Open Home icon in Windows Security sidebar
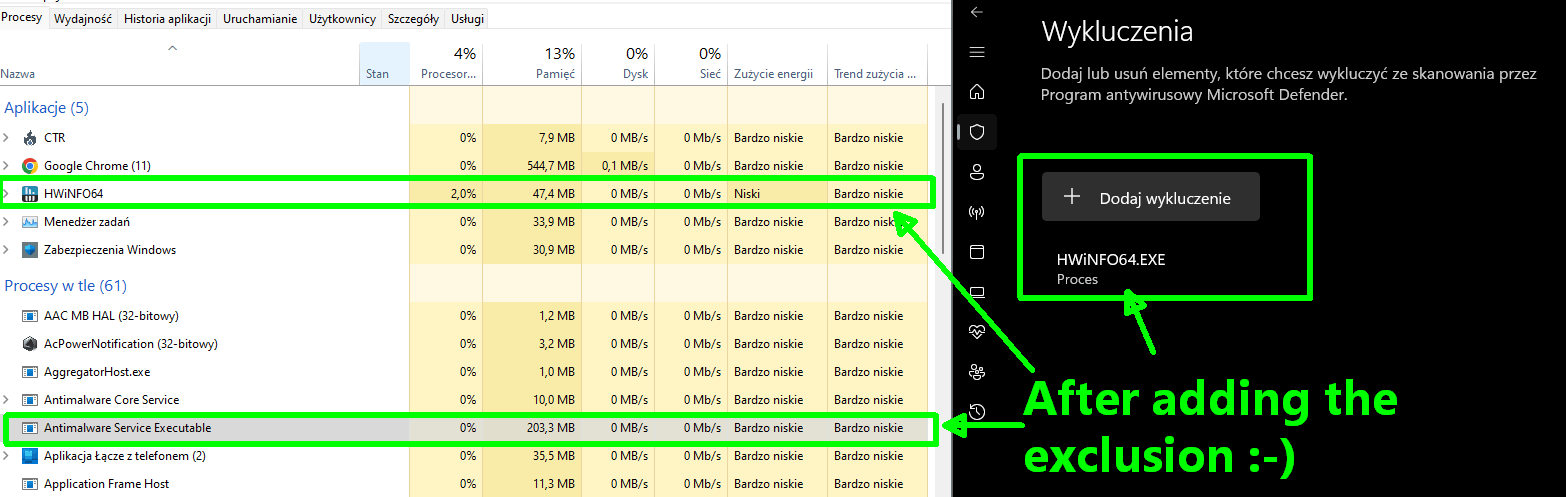This screenshot has height=497, width=1566. click(x=977, y=92)
